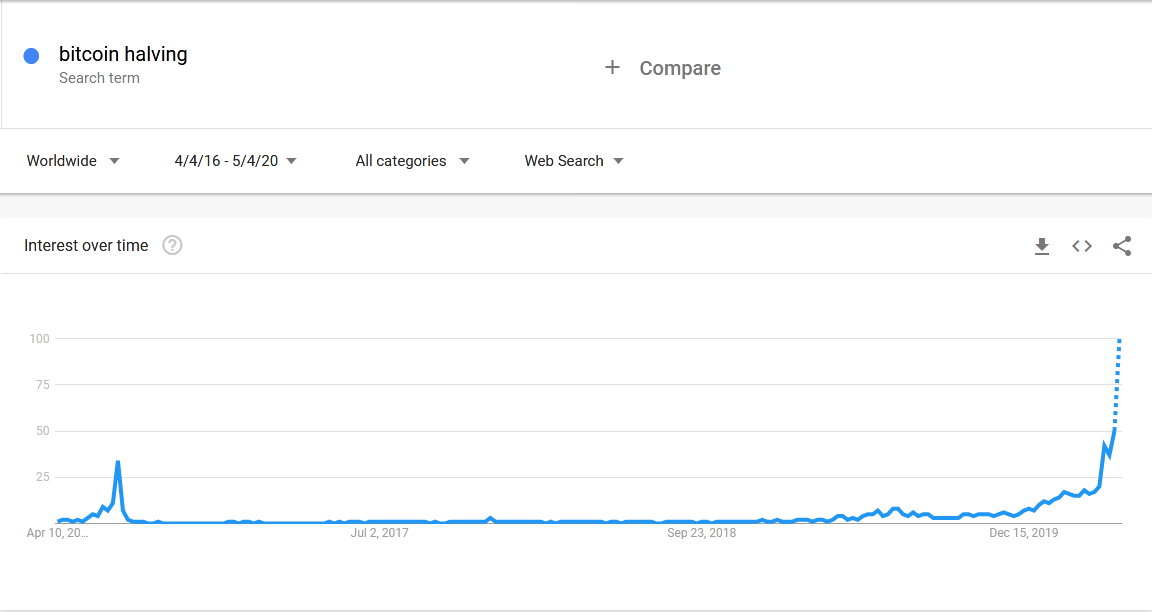Screen dimensions: 1152x612
Task: Click the Compare option
Action: pos(680,68)
